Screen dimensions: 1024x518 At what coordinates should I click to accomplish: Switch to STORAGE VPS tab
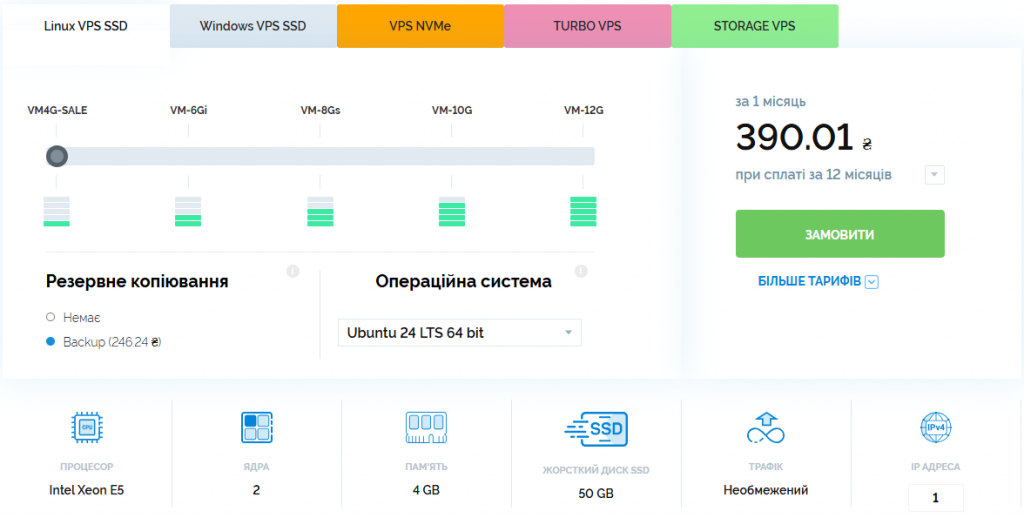point(754,26)
